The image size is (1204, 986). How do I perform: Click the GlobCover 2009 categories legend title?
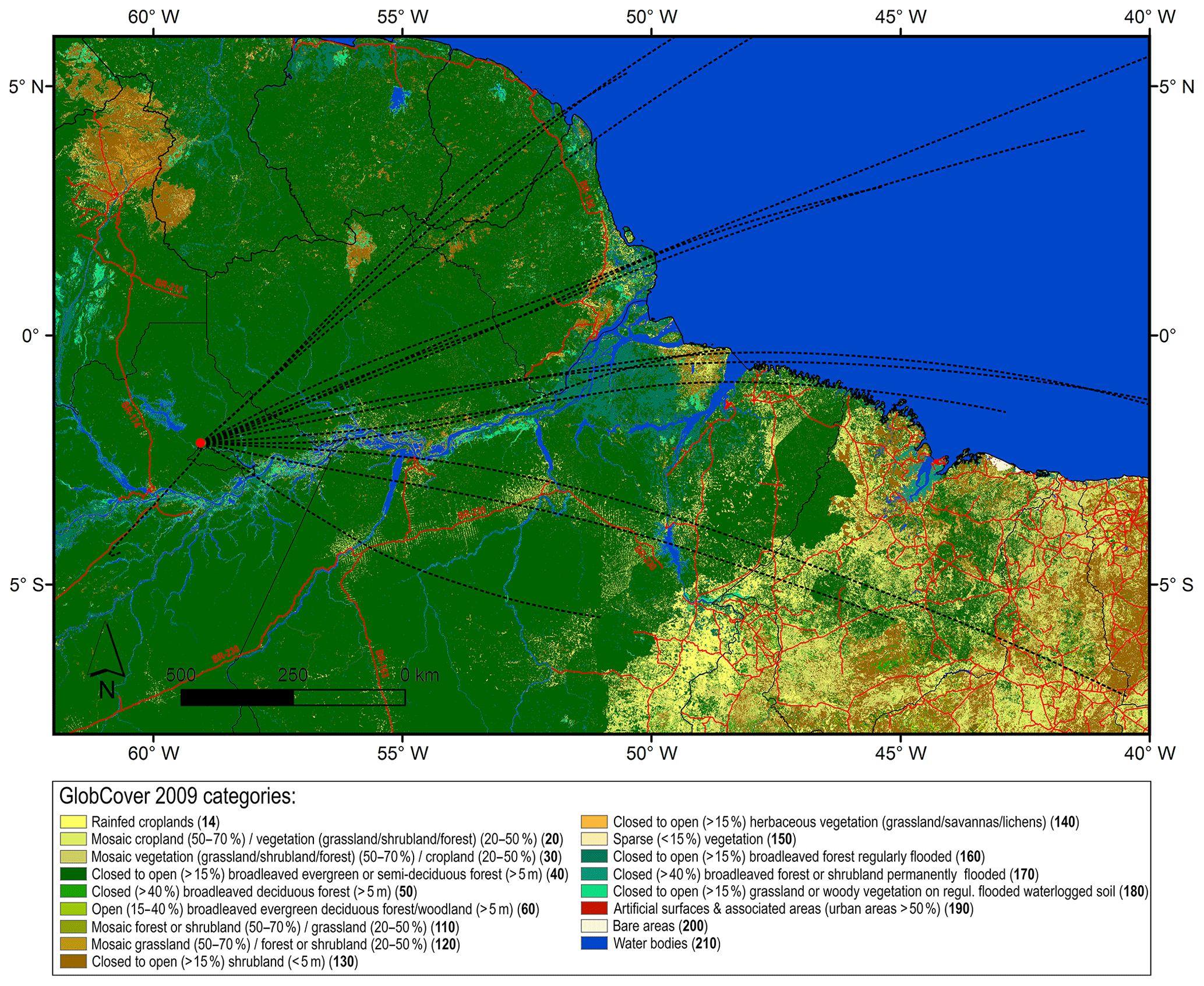click(x=178, y=796)
